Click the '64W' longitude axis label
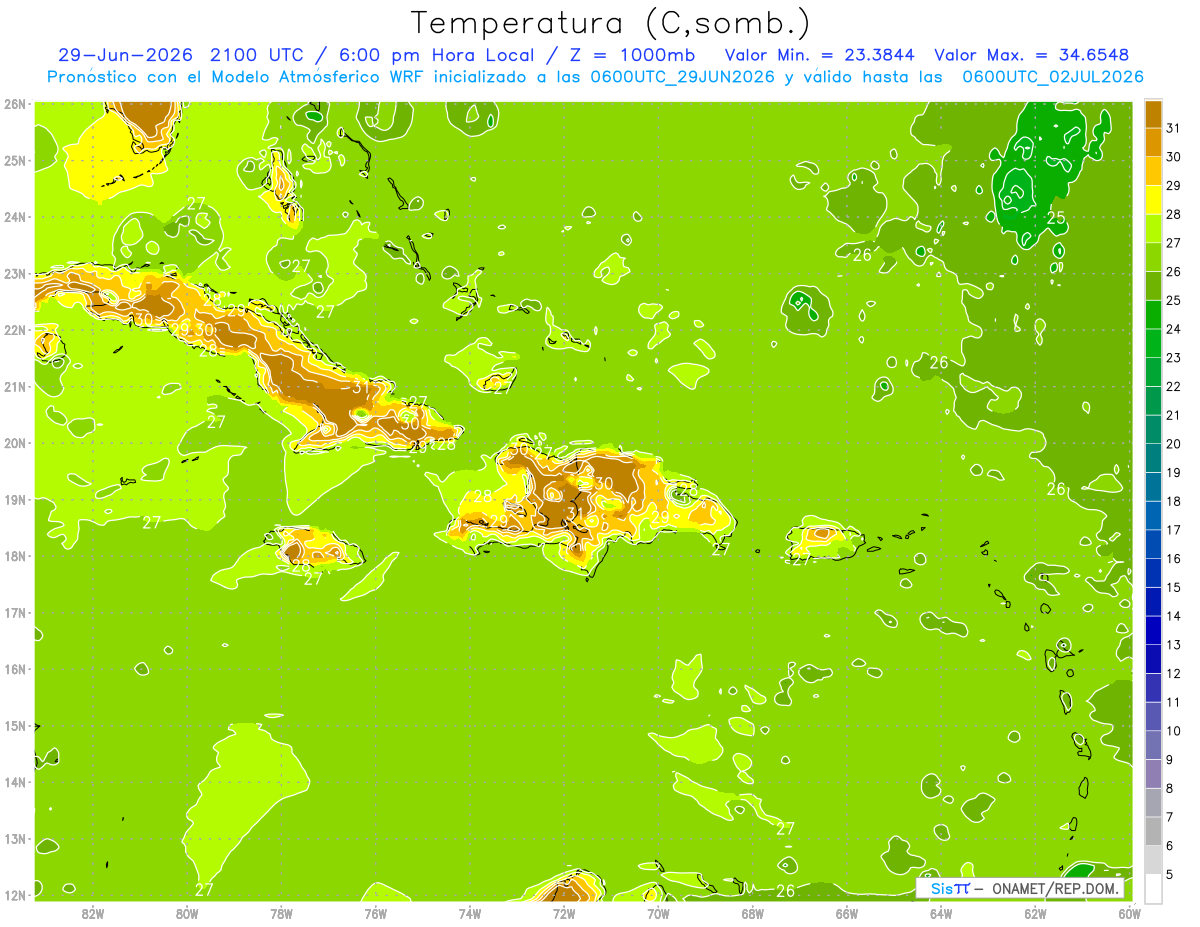1200x927 pixels. pyautogui.click(x=941, y=913)
